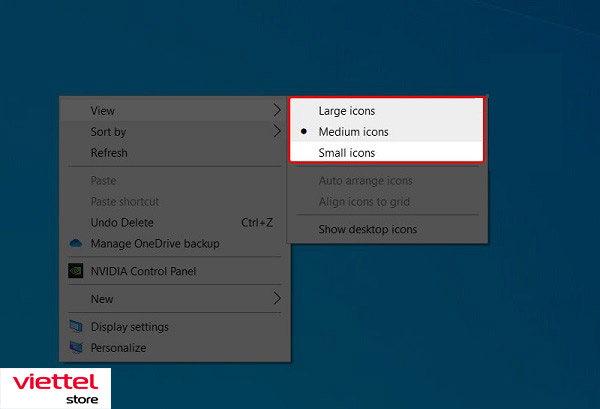Click the Ctrl+Z shortcut text
Viewport: 600px width, 409px height.
click(257, 222)
